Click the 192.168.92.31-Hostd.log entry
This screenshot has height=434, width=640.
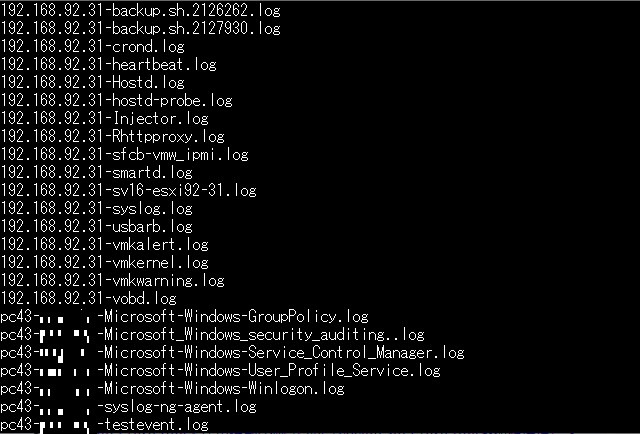pyautogui.click(x=92, y=82)
